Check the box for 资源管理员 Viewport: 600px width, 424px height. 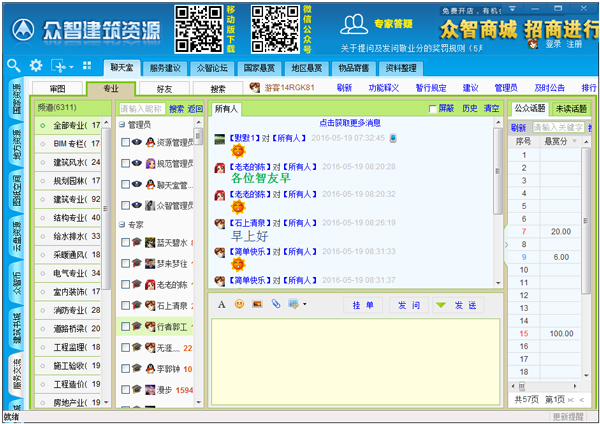coord(125,142)
